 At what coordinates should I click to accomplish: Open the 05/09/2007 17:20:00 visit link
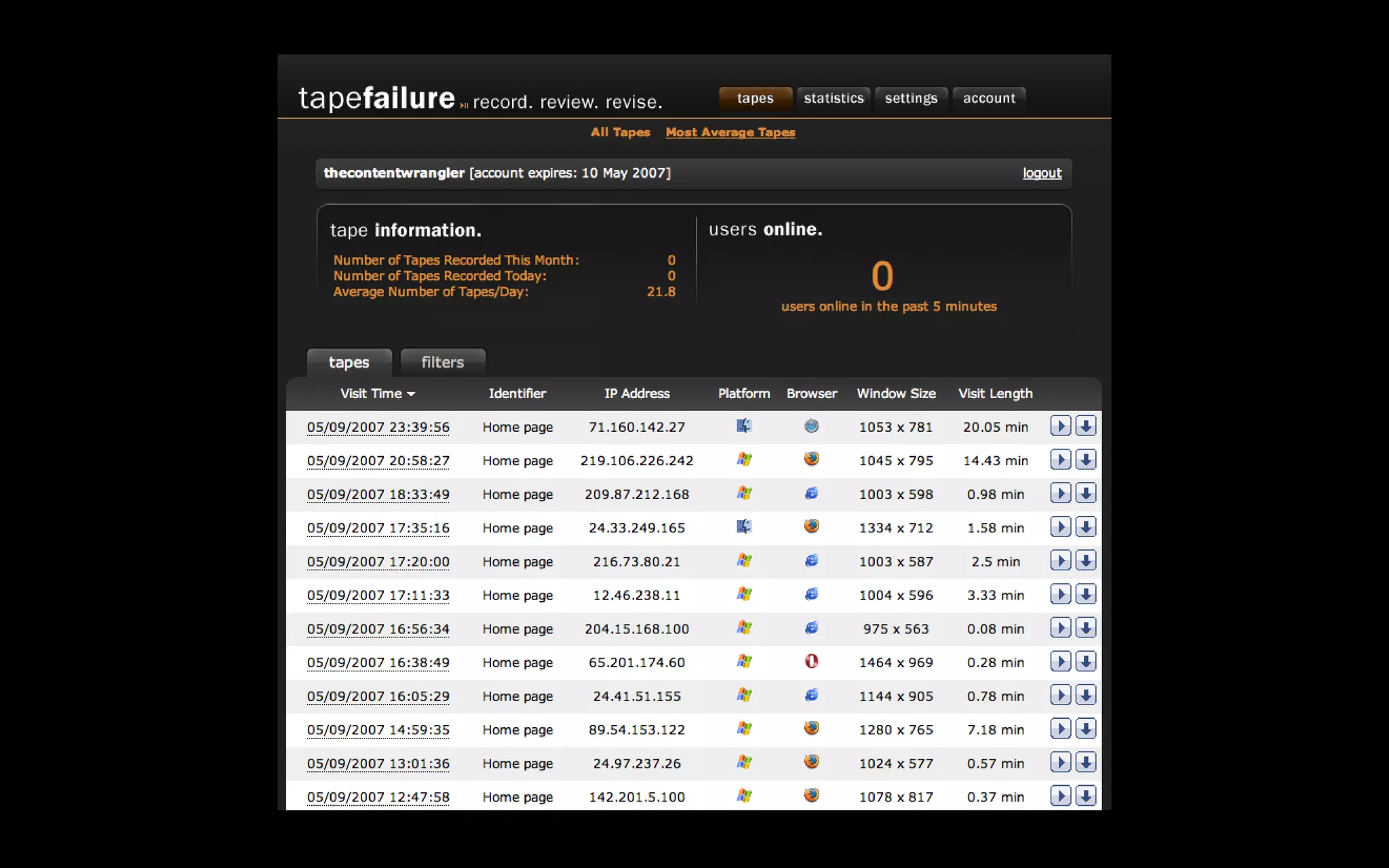pyautogui.click(x=378, y=561)
